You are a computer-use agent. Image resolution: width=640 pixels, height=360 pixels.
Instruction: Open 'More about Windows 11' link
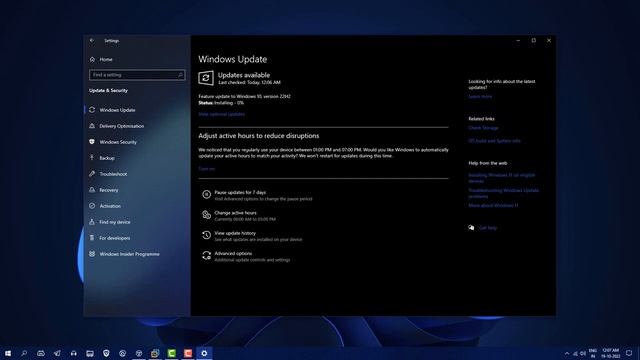(493, 205)
